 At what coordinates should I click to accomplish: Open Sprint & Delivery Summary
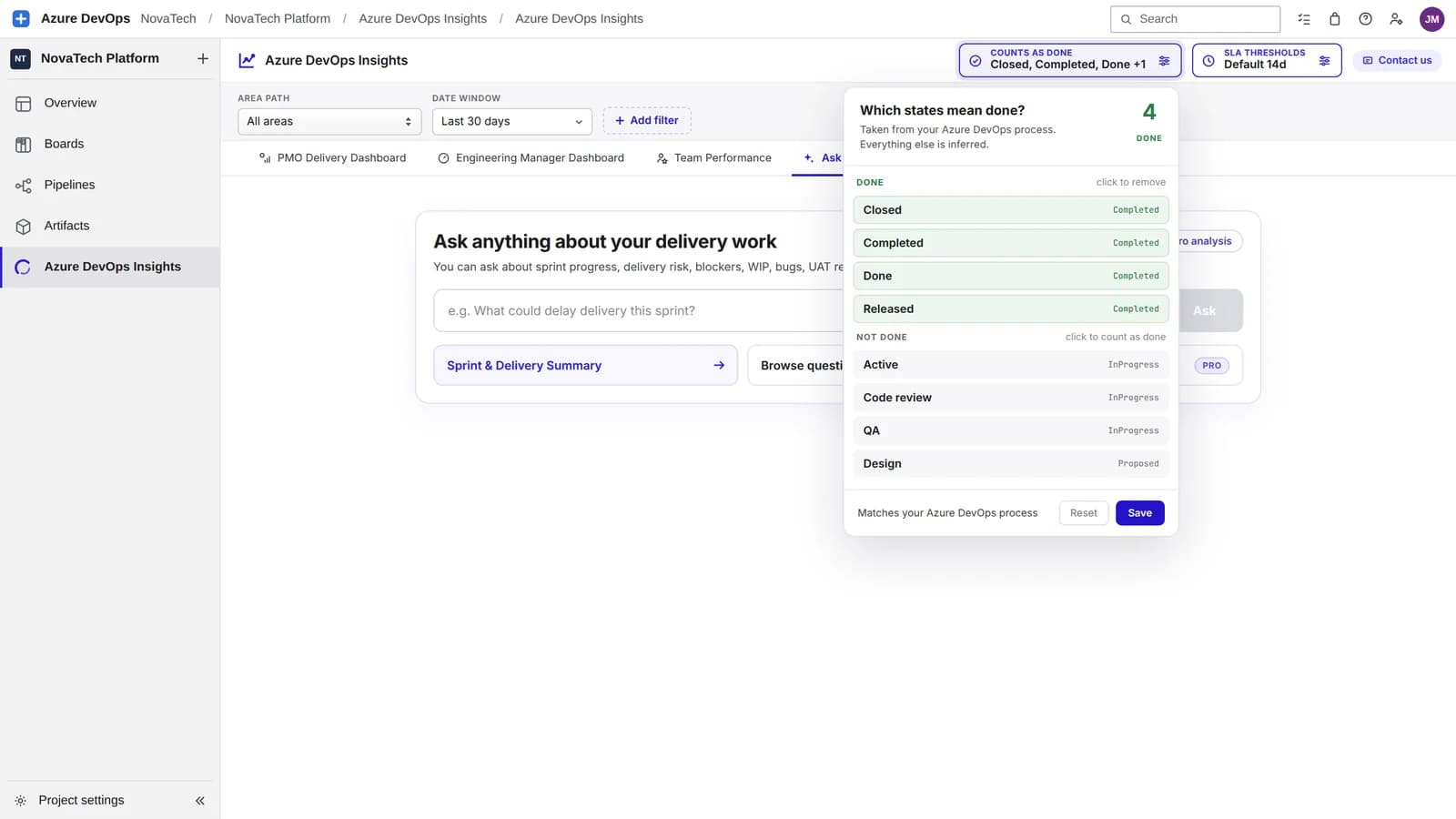click(x=585, y=365)
